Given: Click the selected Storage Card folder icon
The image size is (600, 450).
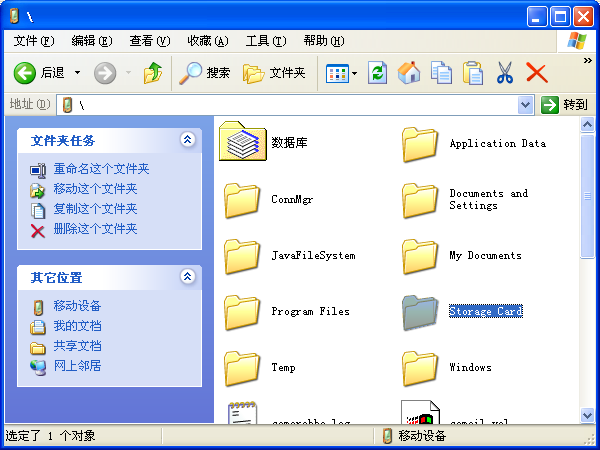Looking at the screenshot, I should [420, 312].
